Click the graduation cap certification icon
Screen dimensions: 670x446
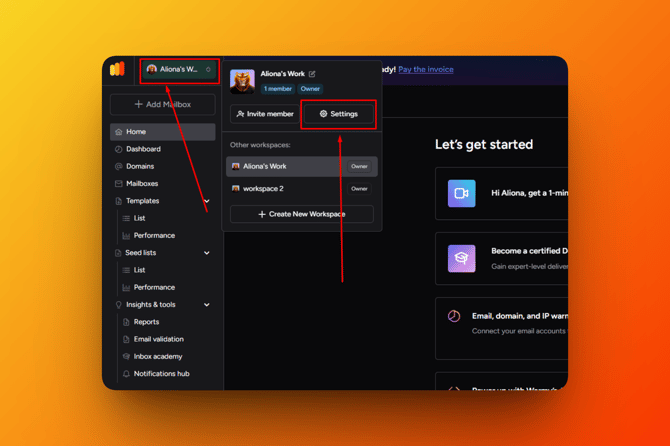click(461, 258)
